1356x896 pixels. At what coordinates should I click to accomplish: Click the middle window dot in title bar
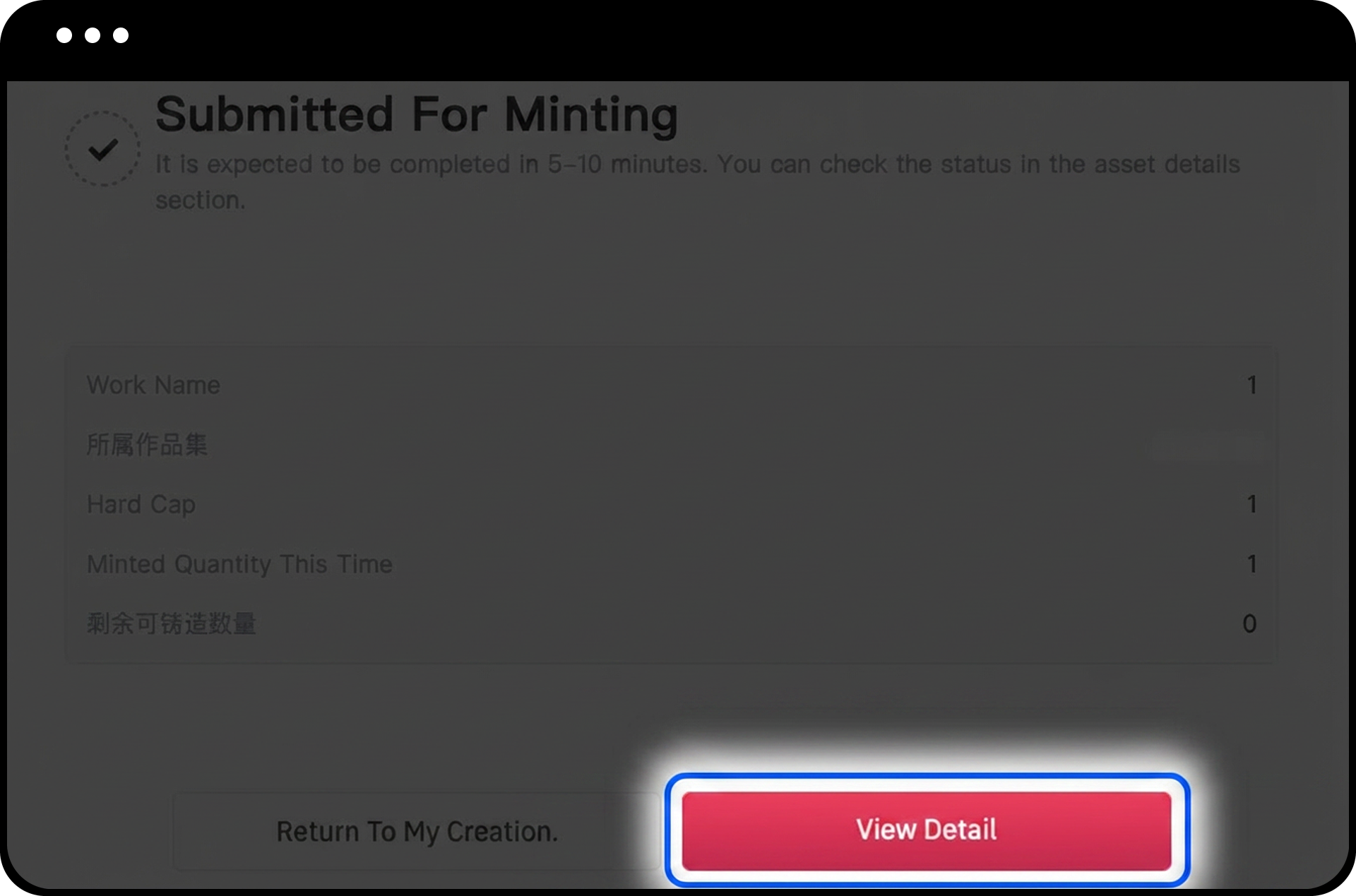pyautogui.click(x=93, y=35)
